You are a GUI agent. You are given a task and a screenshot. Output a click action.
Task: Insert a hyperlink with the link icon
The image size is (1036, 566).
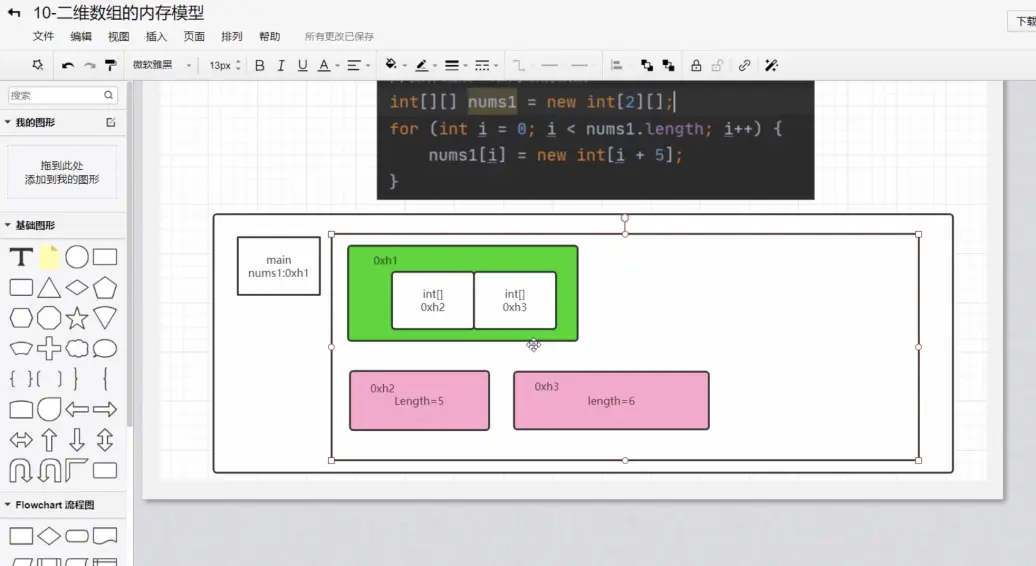tap(744, 65)
